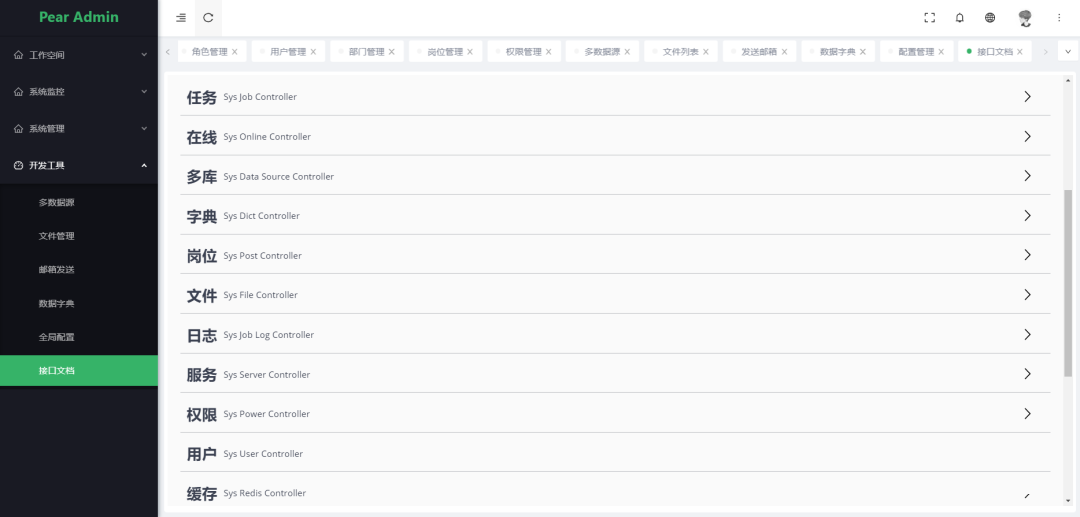The height and width of the screenshot is (517, 1080).
Task: Close the 用户管理 tab
Action: click(313, 52)
